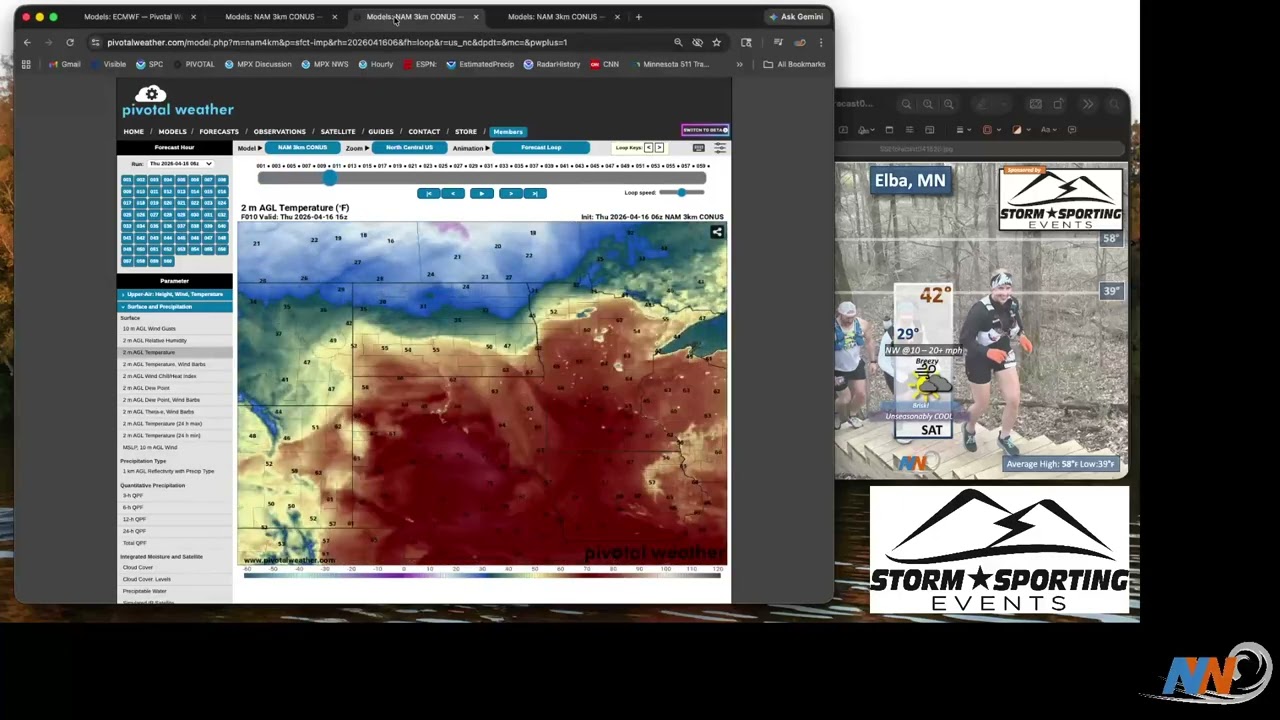Click the share icon on the map

(x=716, y=232)
